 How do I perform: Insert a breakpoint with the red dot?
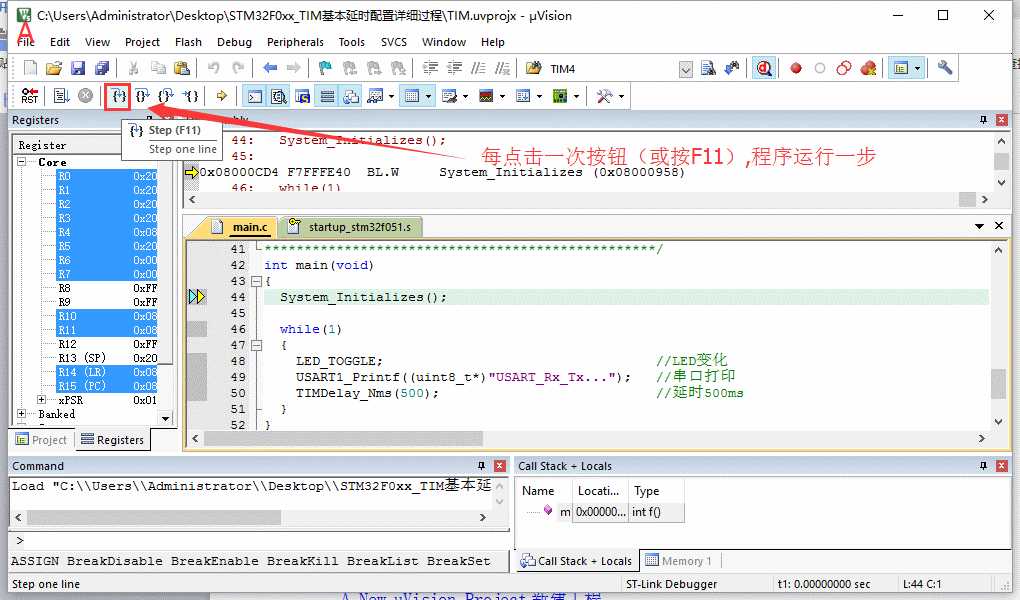tap(796, 68)
